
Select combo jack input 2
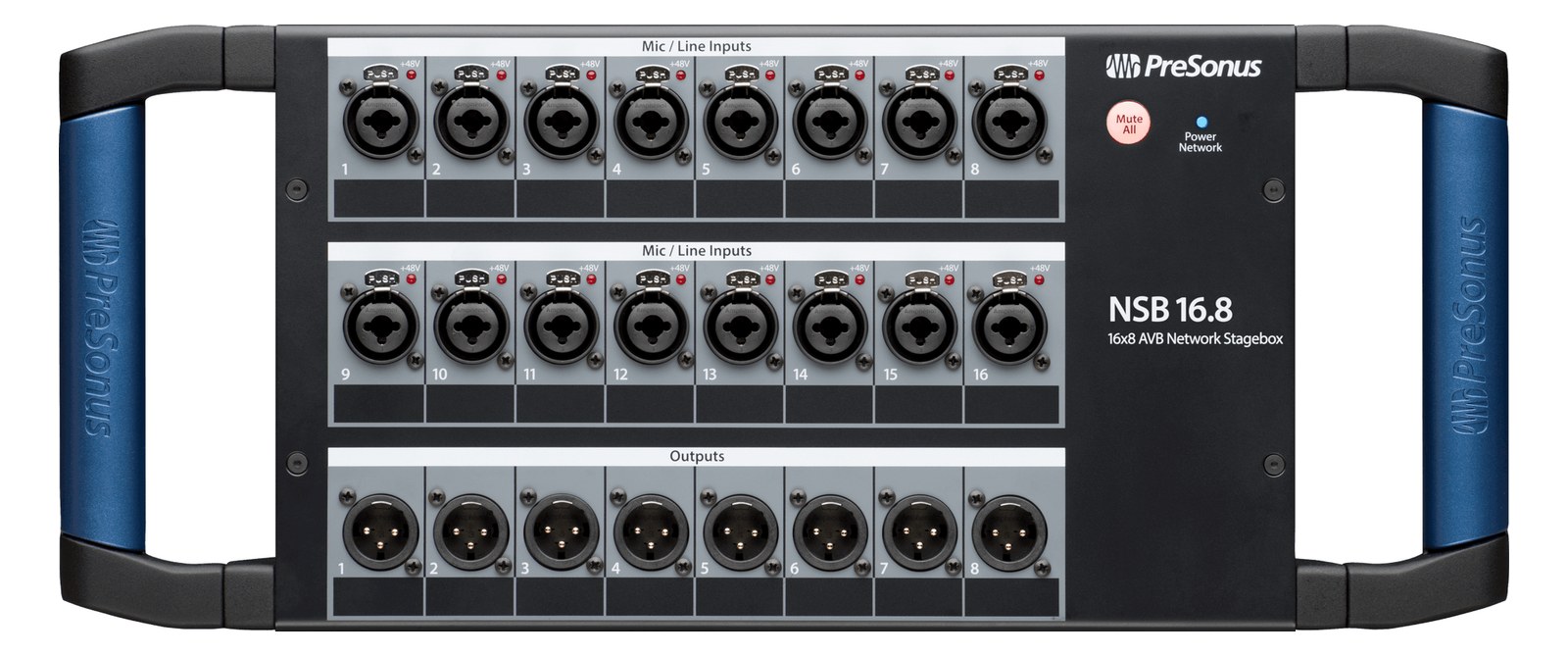point(470,122)
